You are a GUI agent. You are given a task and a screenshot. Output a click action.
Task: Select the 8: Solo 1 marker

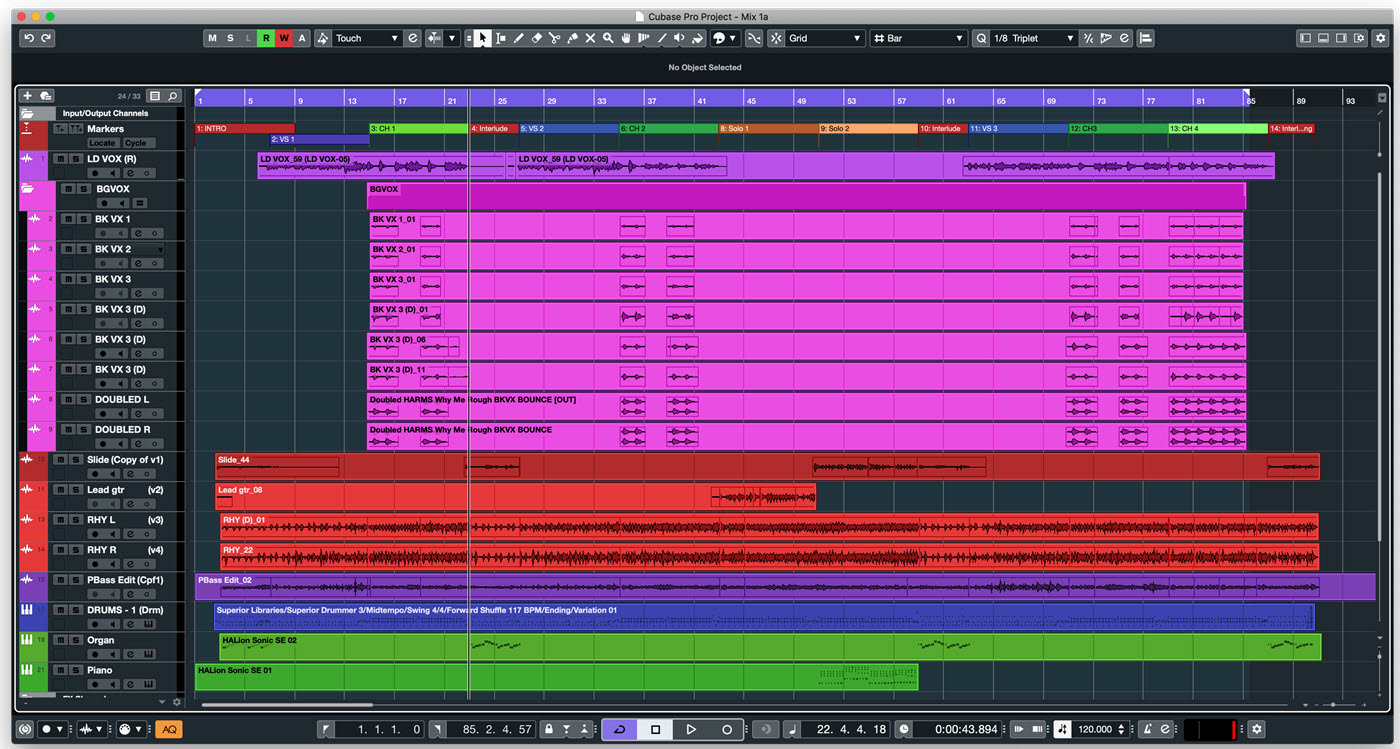click(x=768, y=128)
